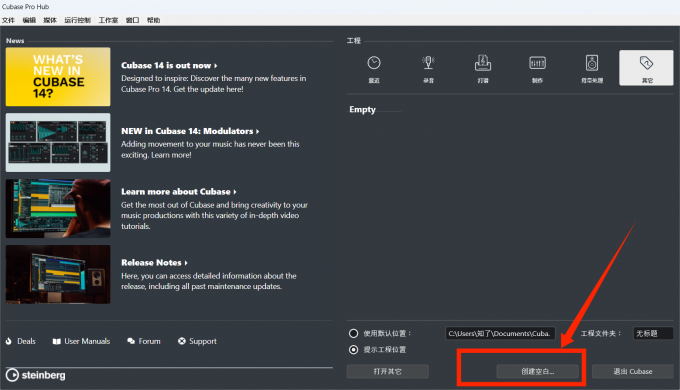680x390 pixels.
Task: Click the 工程文件夹 name field 无标题
Action: point(653,334)
